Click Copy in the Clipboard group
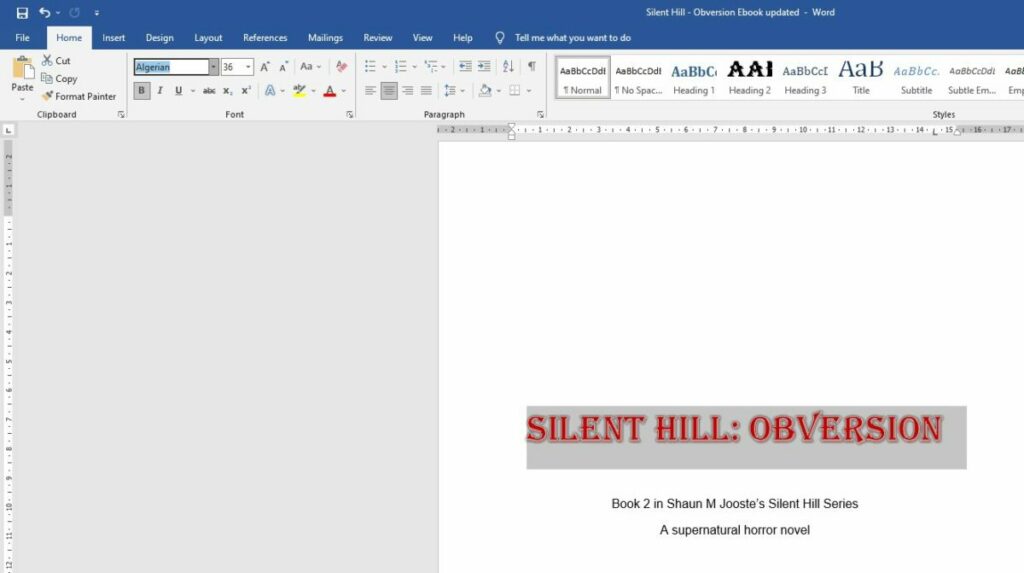The width and height of the screenshot is (1024, 573). pyautogui.click(x=59, y=78)
